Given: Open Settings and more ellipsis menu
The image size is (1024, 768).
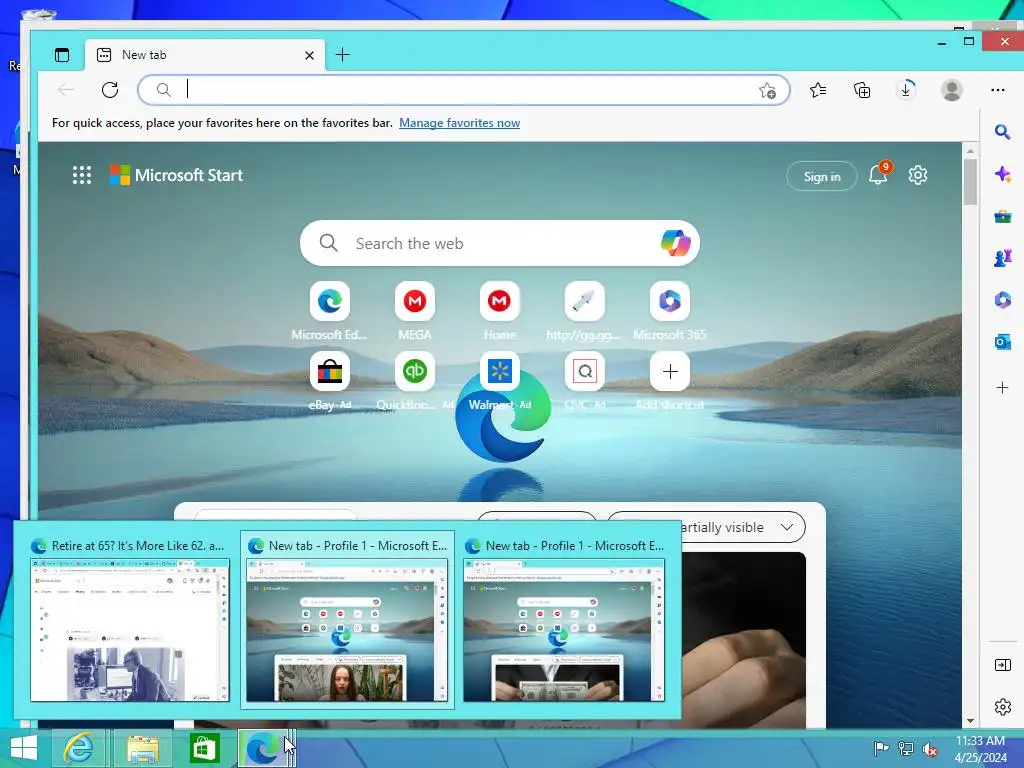Looking at the screenshot, I should pos(997,90).
